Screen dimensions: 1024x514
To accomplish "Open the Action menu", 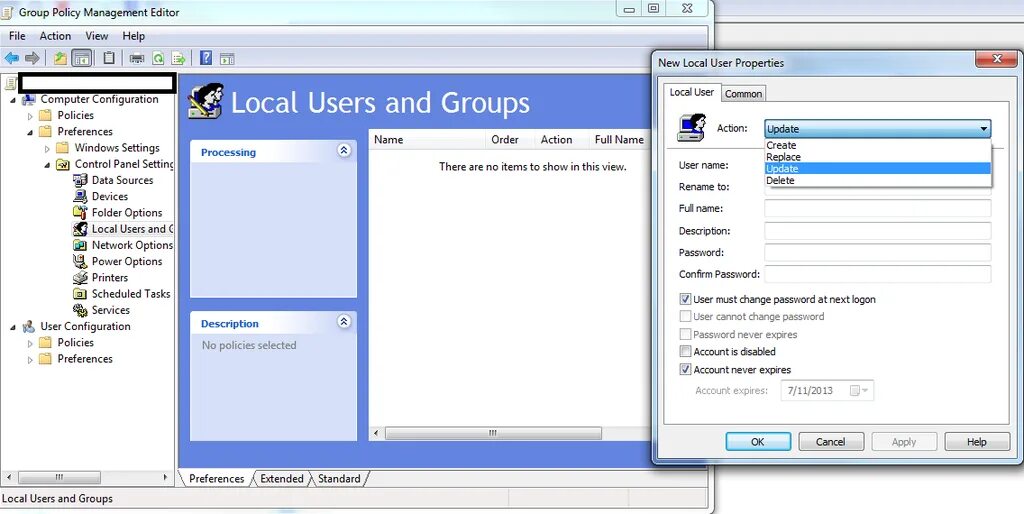I will (x=56, y=36).
